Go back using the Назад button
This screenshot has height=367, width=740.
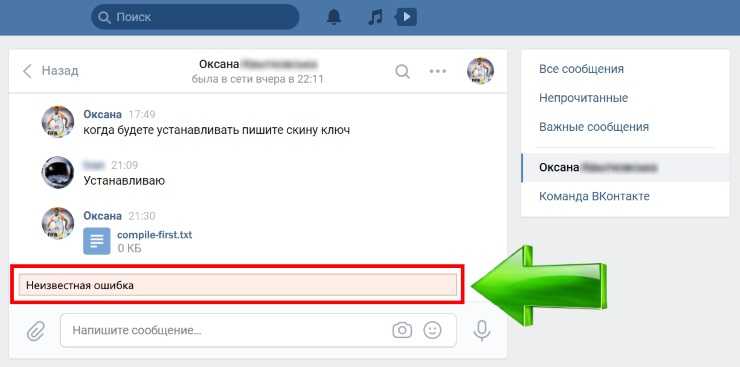pos(50,71)
